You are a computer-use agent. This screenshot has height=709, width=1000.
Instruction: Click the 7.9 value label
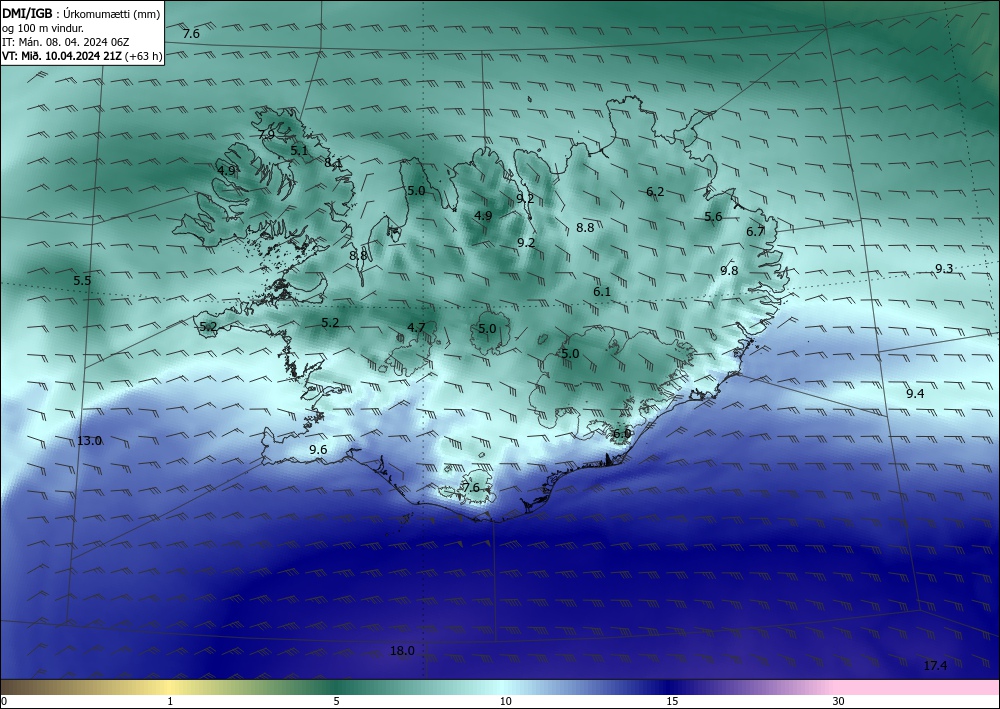click(267, 135)
